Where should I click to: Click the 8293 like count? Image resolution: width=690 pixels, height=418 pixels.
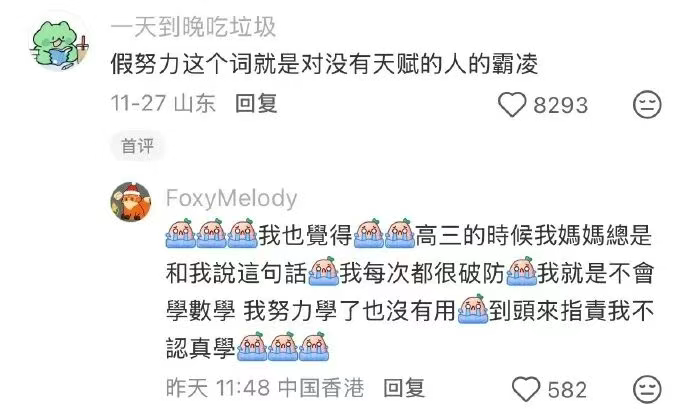point(561,105)
